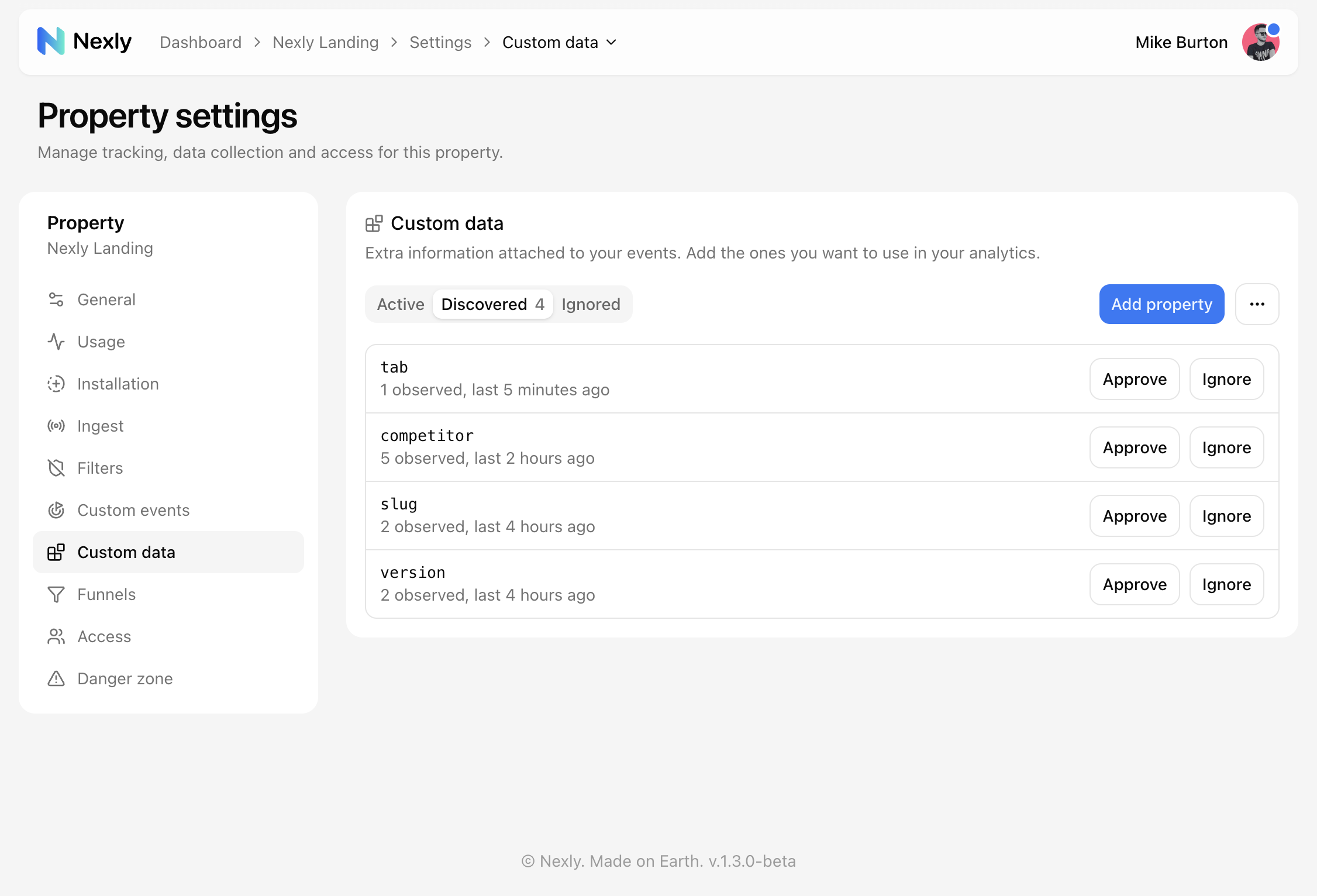Screen dimensions: 1317x896
Task: Ignore the version property
Action: click(x=1227, y=584)
